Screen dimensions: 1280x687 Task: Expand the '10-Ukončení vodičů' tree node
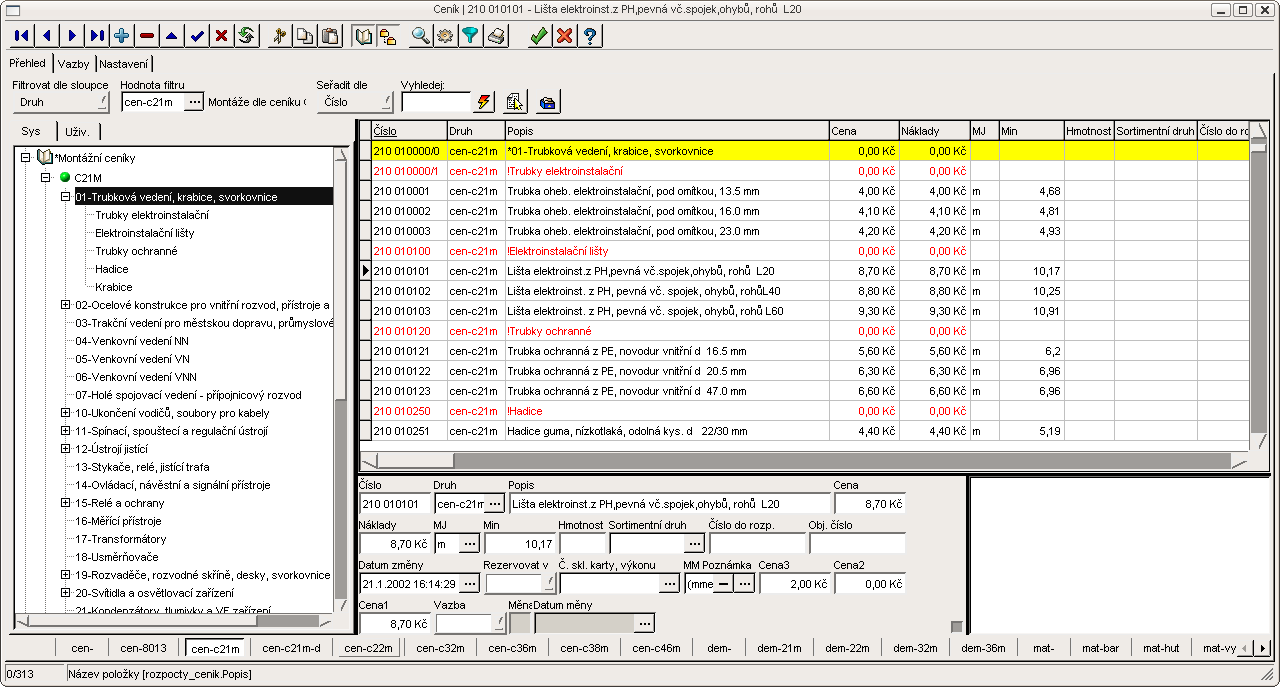pos(66,413)
